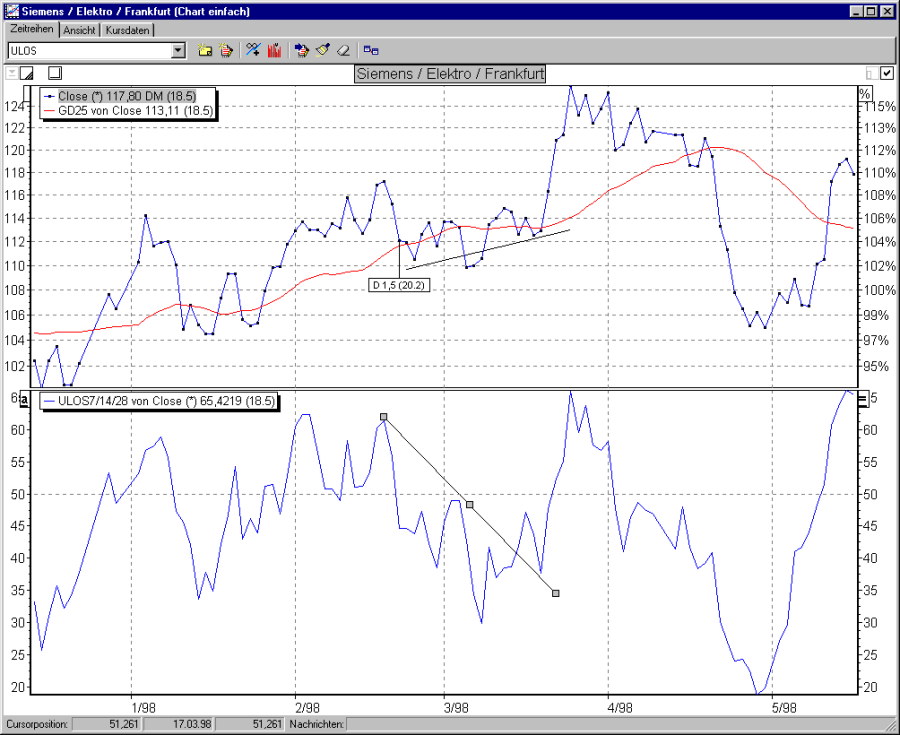Open the indicator scissors-plus tool icon
The width and height of the screenshot is (900, 735).
tap(251, 49)
